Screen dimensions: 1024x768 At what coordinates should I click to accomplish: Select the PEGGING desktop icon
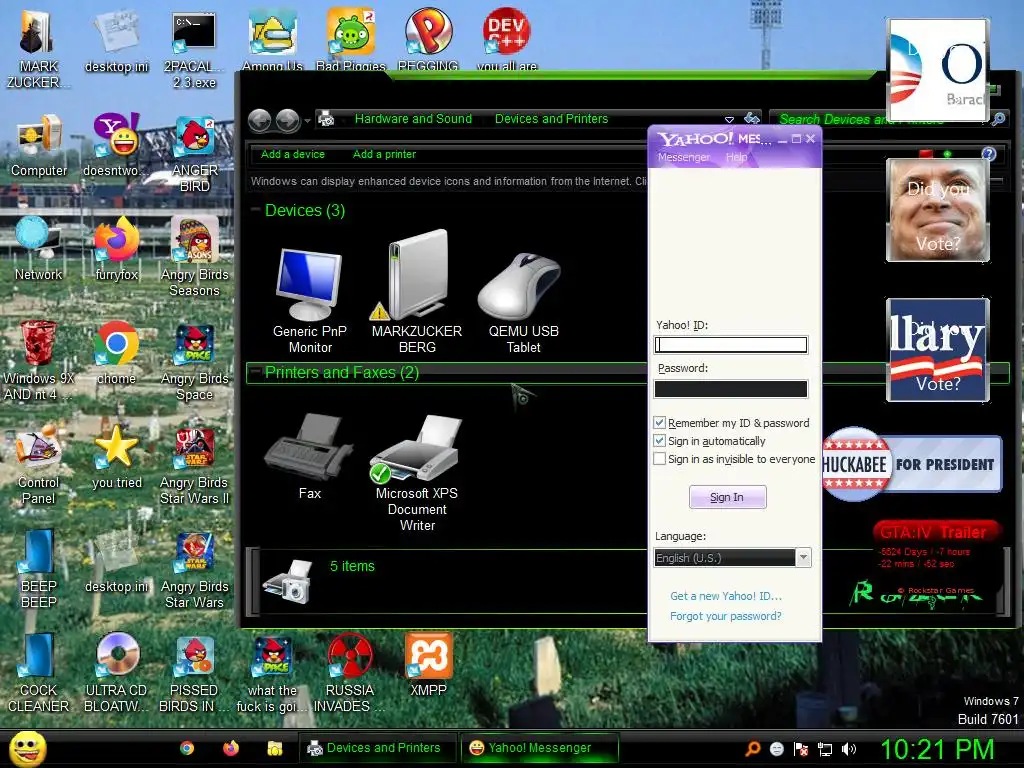point(428,39)
